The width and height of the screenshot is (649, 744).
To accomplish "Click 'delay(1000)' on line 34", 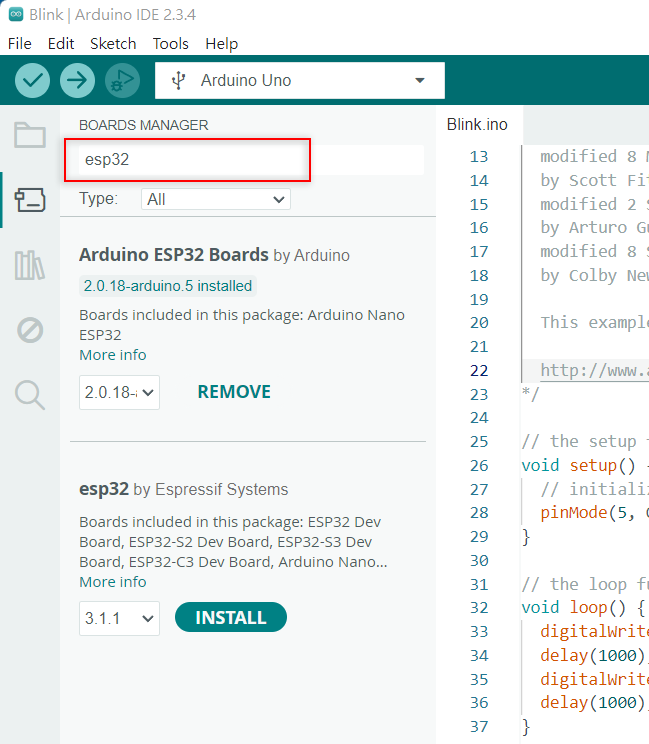I will pyautogui.click(x=593, y=655).
